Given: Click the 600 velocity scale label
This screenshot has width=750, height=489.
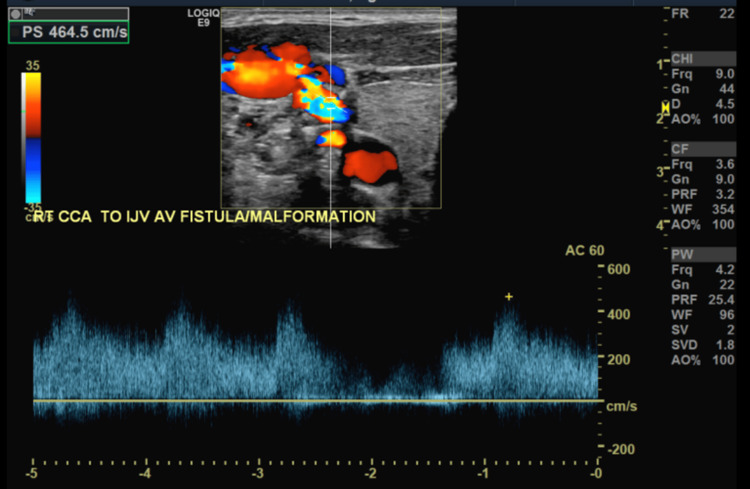Looking at the screenshot, I should click(618, 269).
